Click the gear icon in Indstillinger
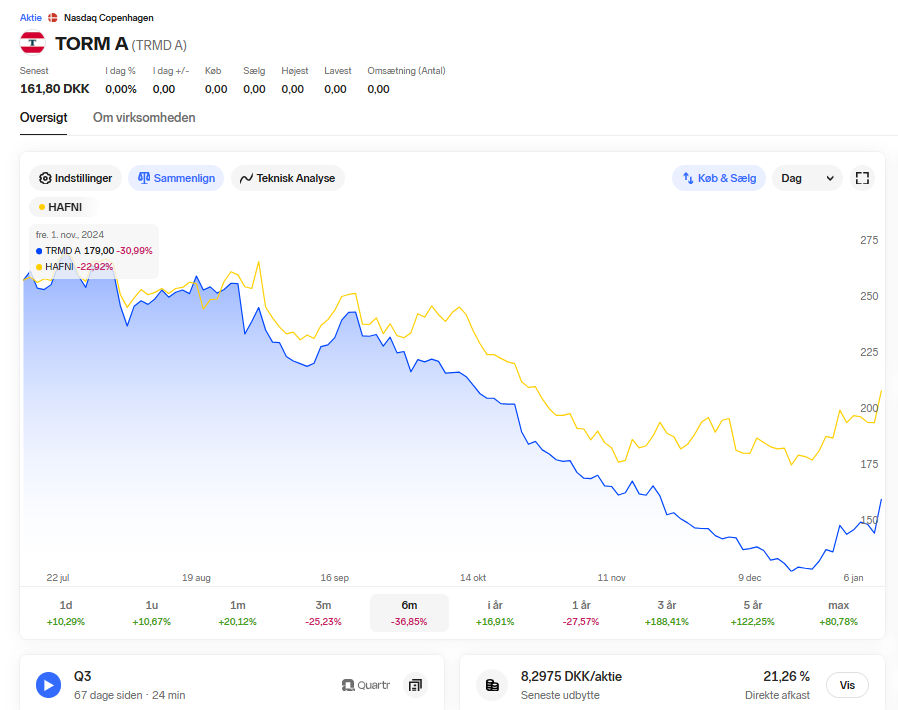Image resolution: width=898 pixels, height=710 pixels. pyautogui.click(x=45, y=178)
